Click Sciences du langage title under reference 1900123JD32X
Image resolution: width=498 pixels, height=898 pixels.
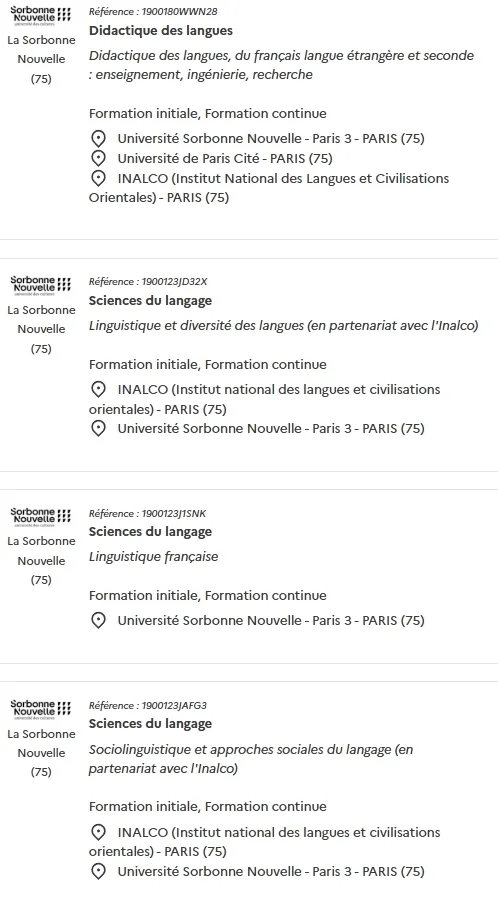150,301
